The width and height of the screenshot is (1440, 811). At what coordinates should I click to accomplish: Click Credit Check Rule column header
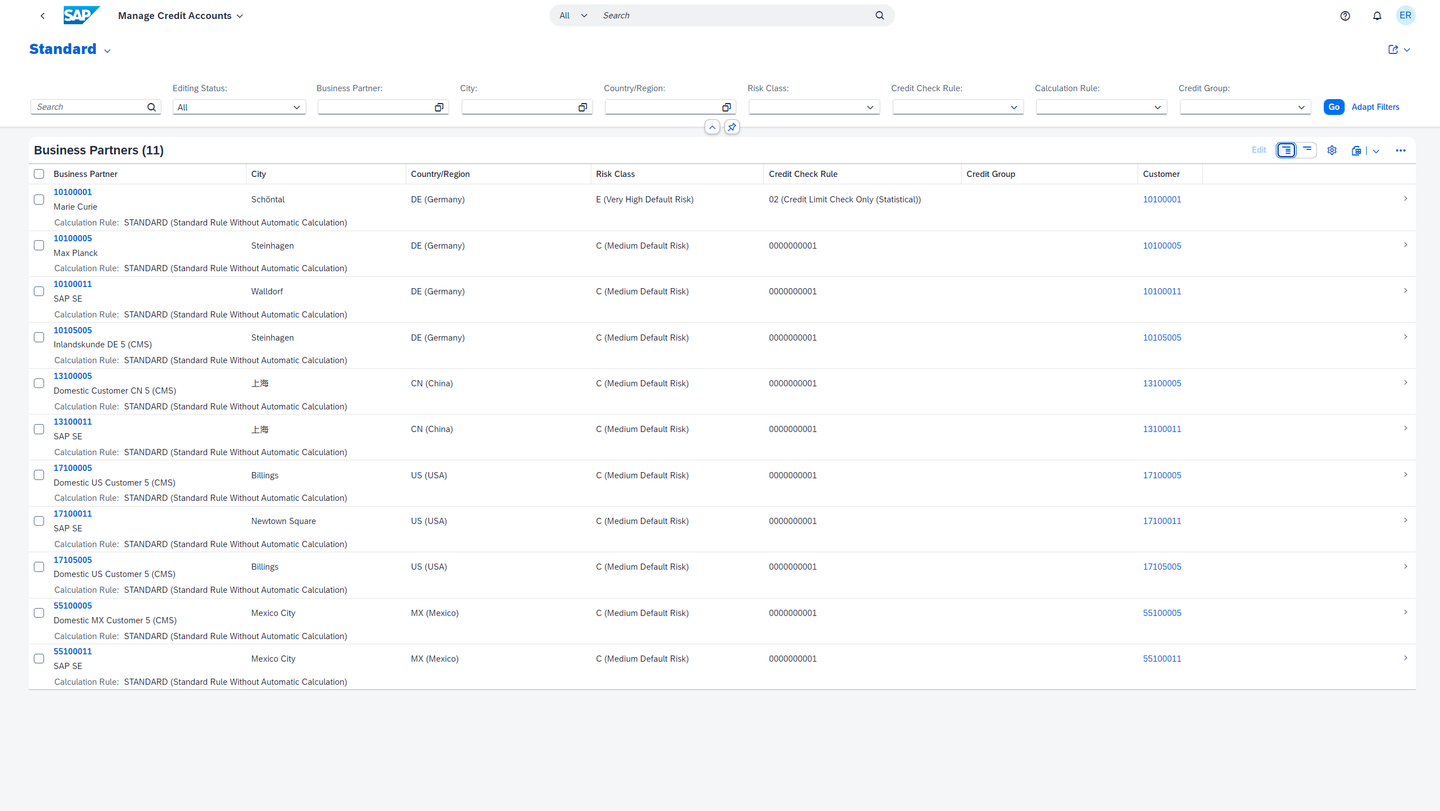click(x=803, y=174)
